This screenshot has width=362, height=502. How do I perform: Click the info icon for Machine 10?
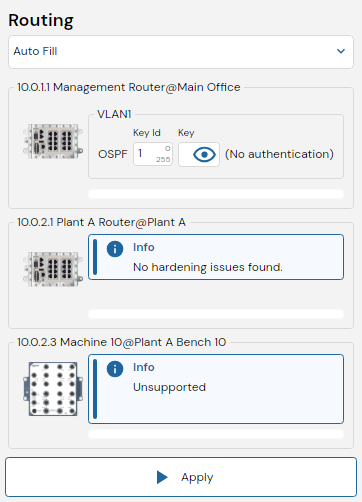115,369
